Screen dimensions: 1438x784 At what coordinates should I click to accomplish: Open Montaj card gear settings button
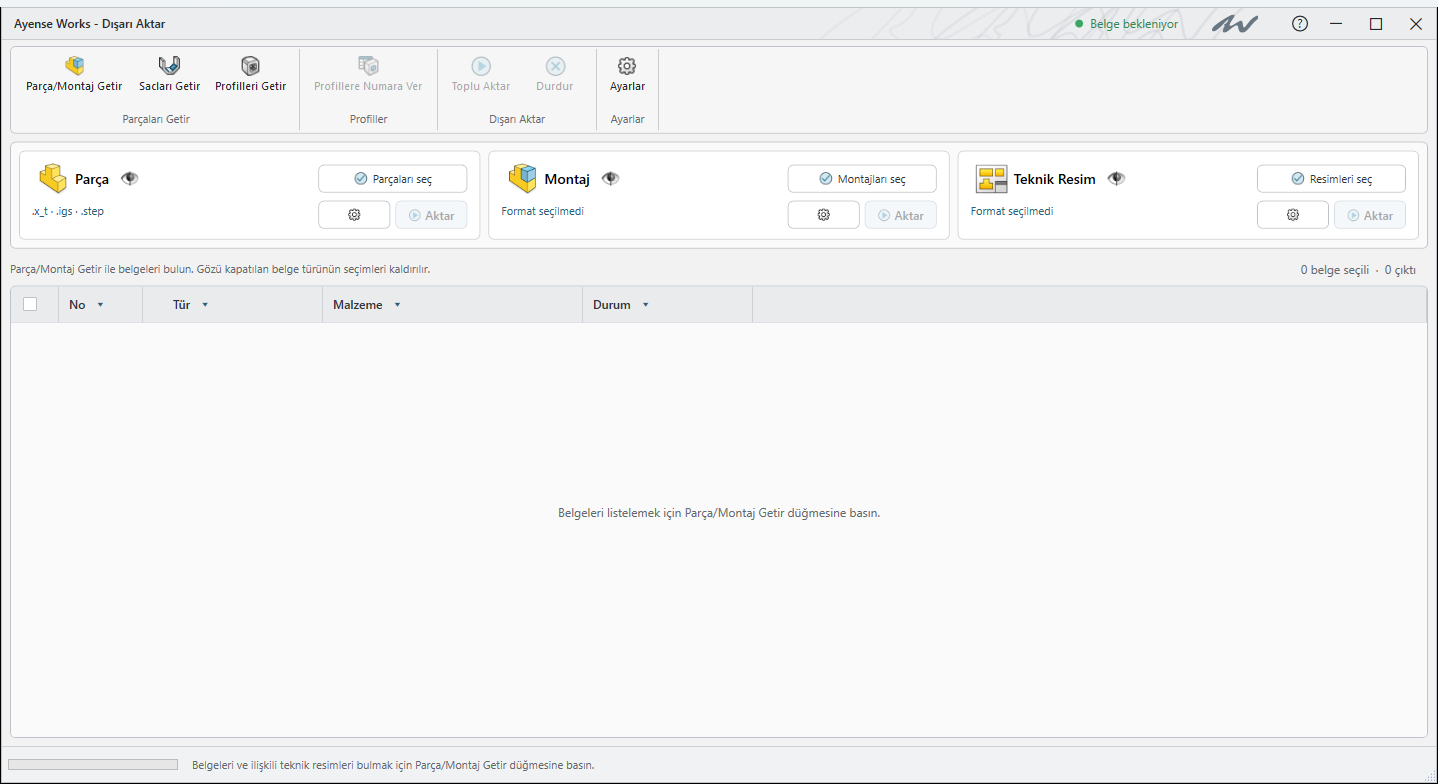pos(824,215)
